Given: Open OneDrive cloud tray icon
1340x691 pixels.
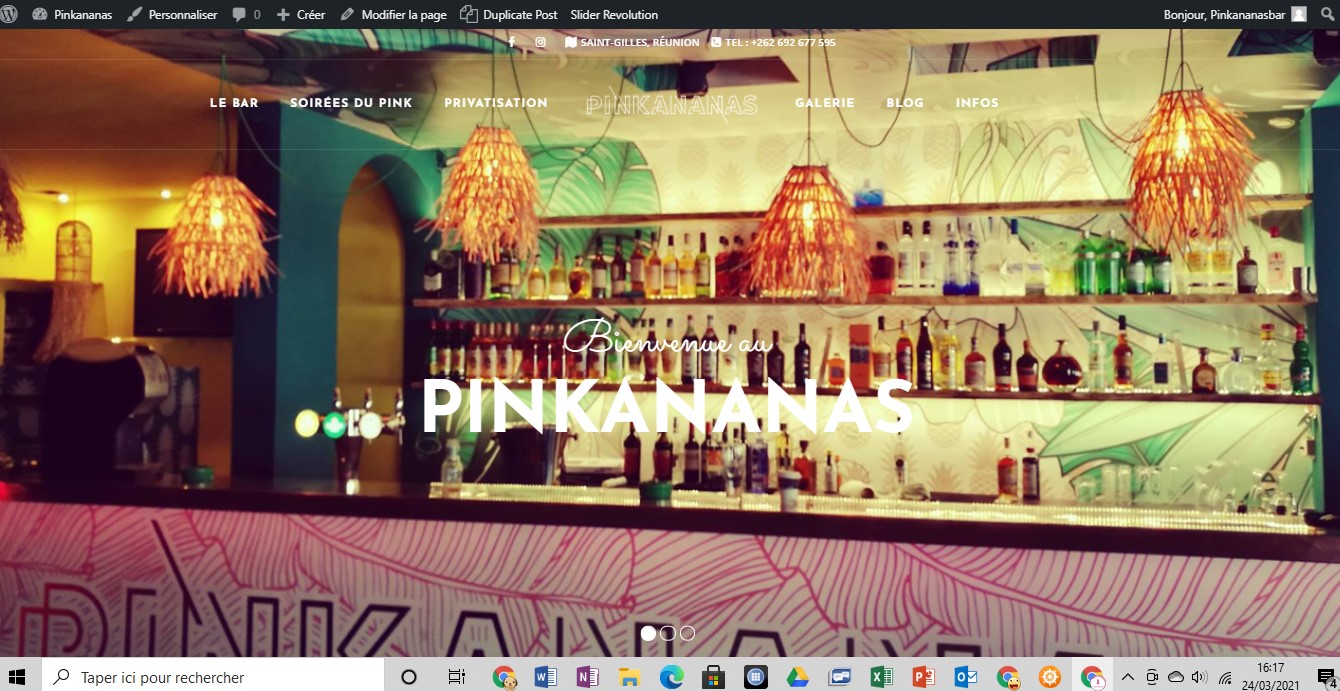Looking at the screenshot, I should 1176,677.
